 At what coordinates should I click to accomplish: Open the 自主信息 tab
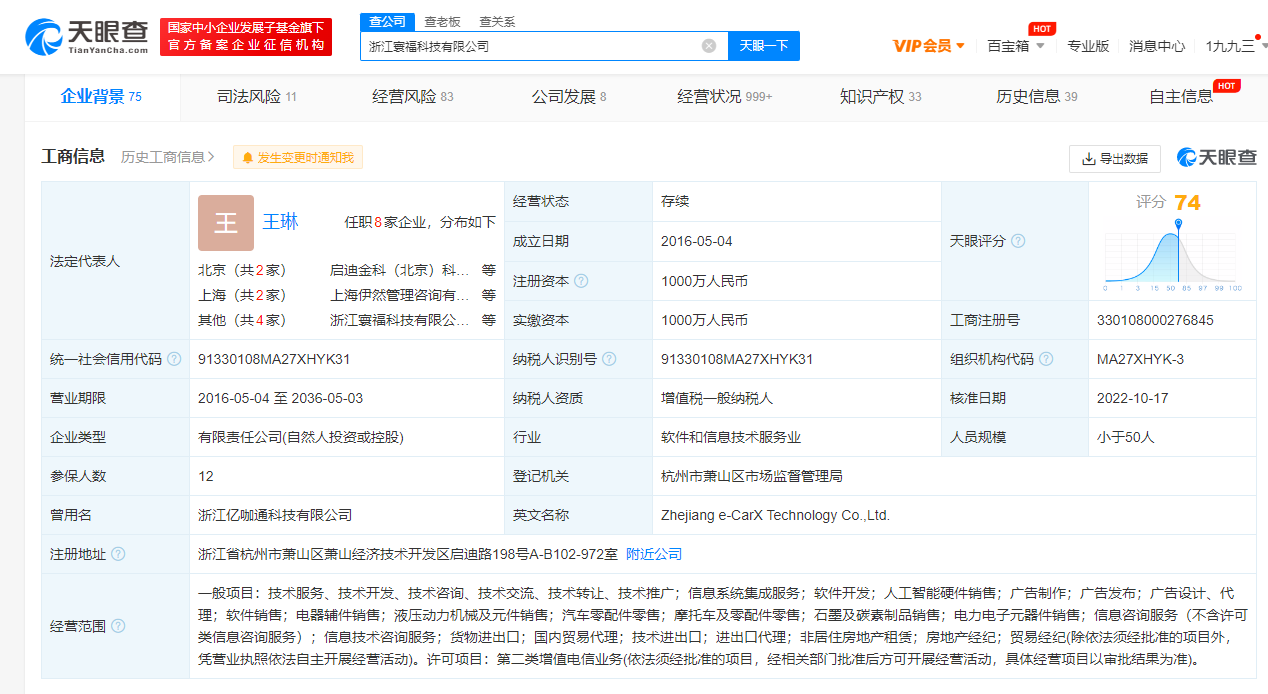[x=1181, y=97]
